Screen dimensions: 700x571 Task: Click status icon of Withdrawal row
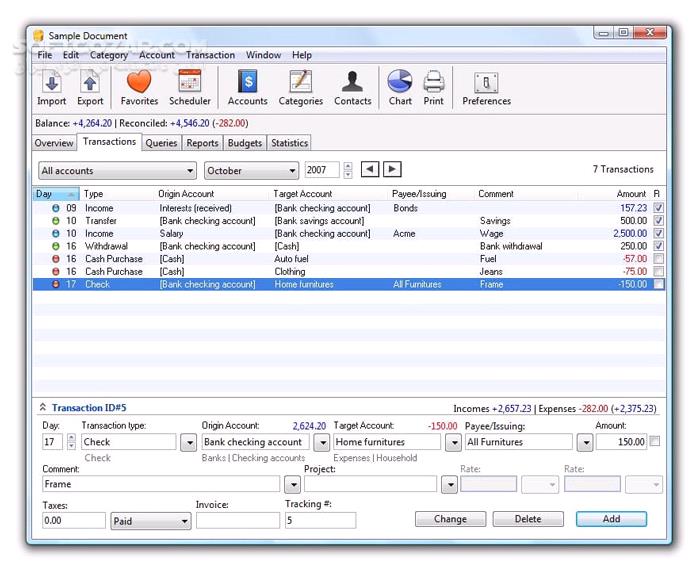tap(56, 246)
